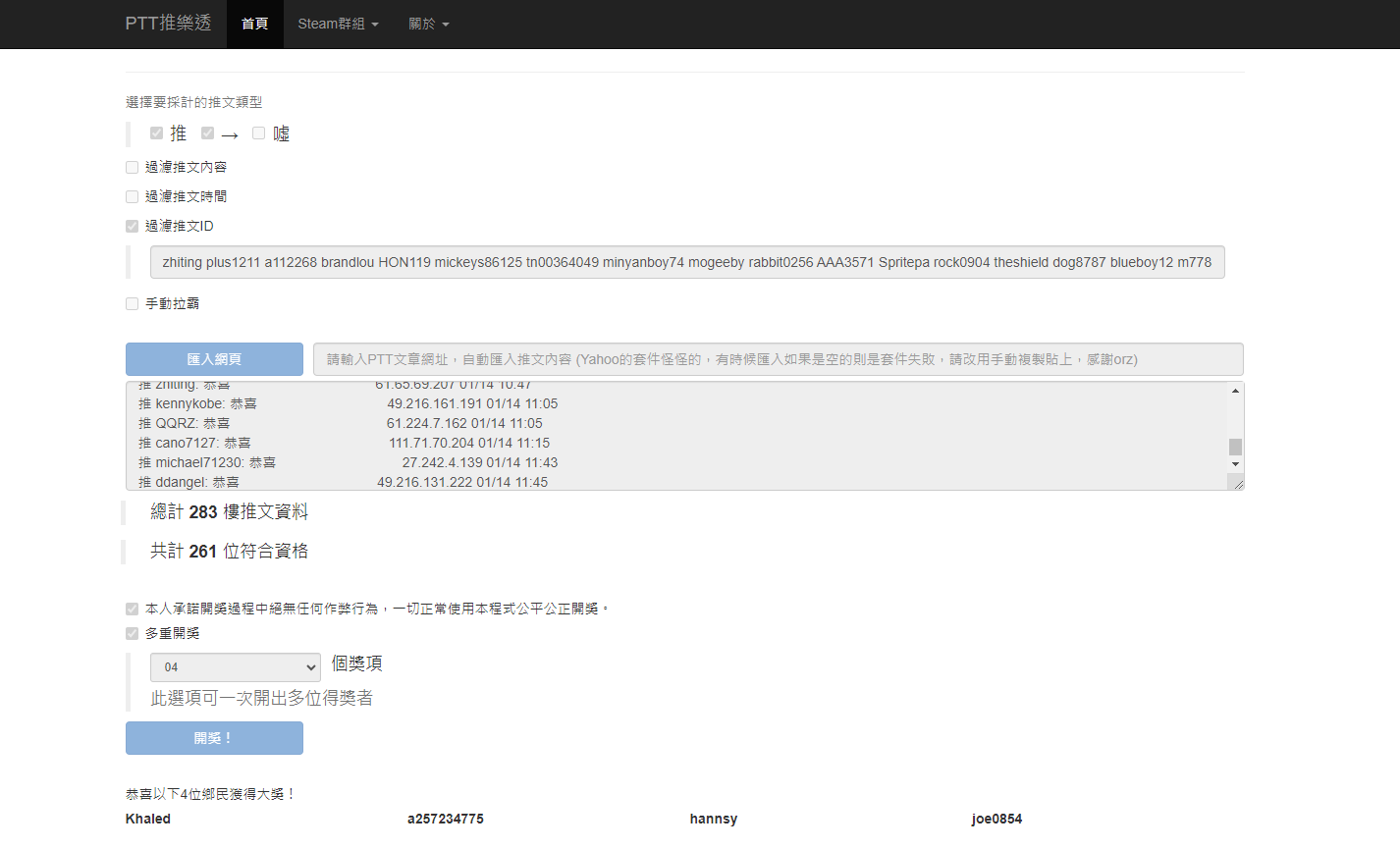Focus the PTT article URL input field
The width and height of the screenshot is (1400, 849).
(778, 359)
